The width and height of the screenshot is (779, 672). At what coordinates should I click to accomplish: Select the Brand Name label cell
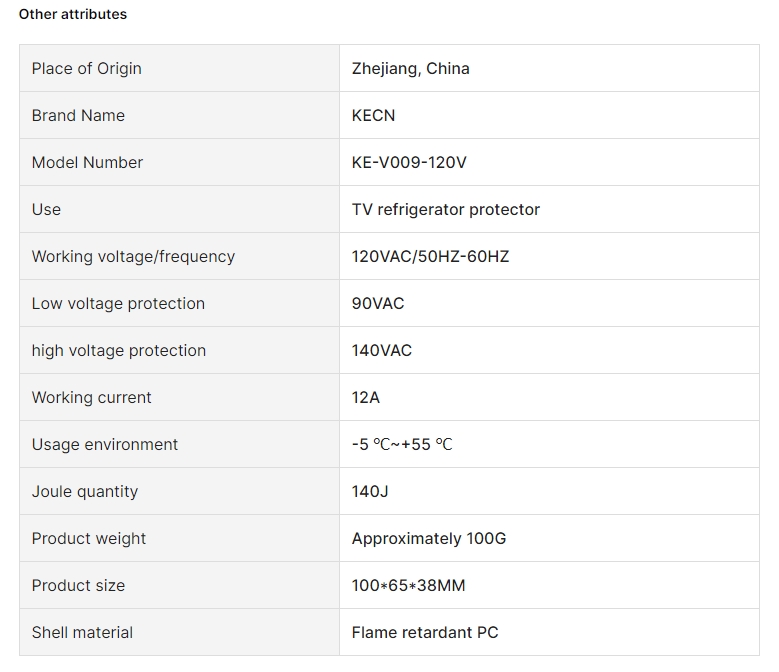(x=179, y=115)
